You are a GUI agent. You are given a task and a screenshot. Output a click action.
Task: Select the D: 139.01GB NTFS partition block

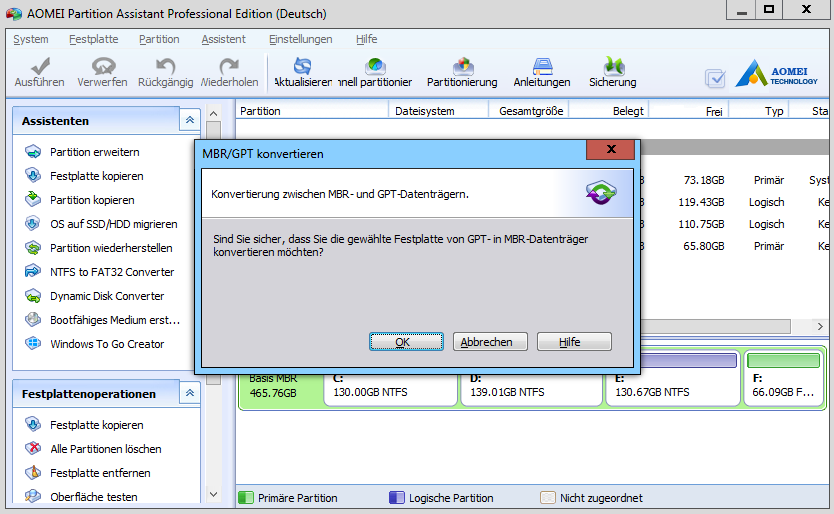531,389
